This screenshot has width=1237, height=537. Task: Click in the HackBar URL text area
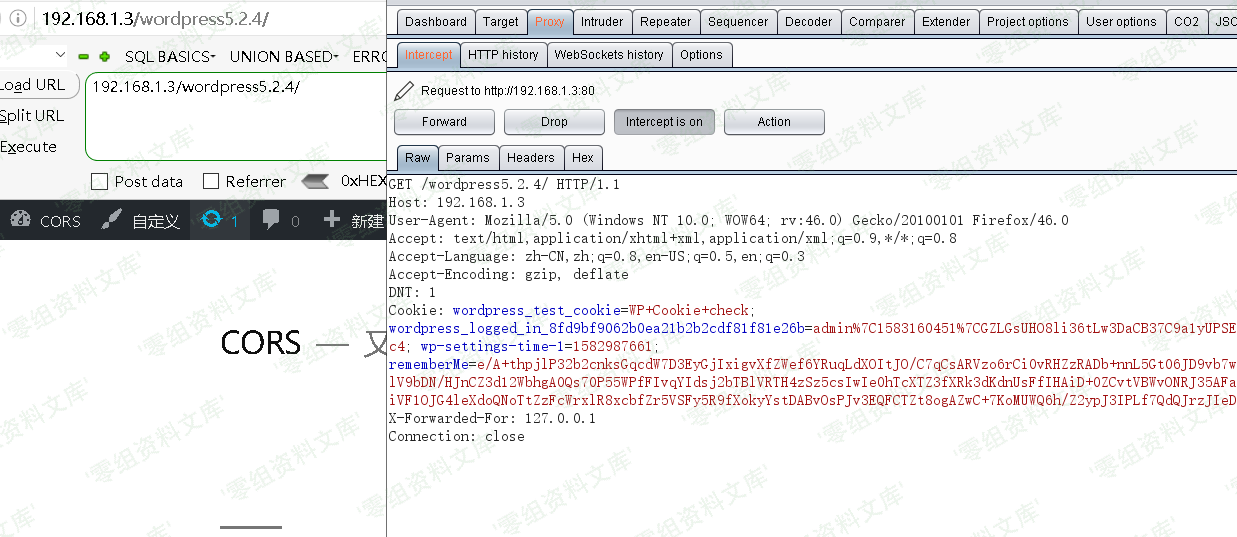pyautogui.click(x=235, y=120)
